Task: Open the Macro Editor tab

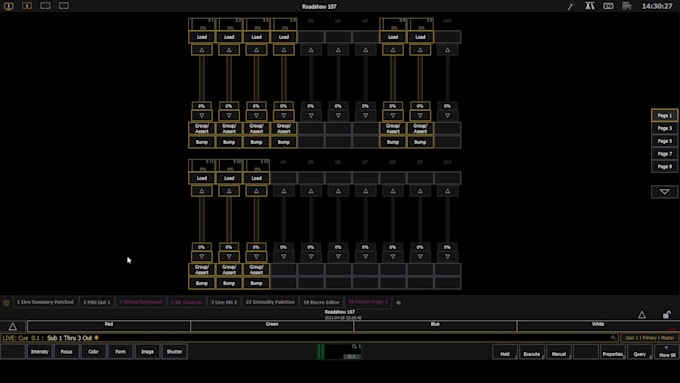Action: point(321,302)
